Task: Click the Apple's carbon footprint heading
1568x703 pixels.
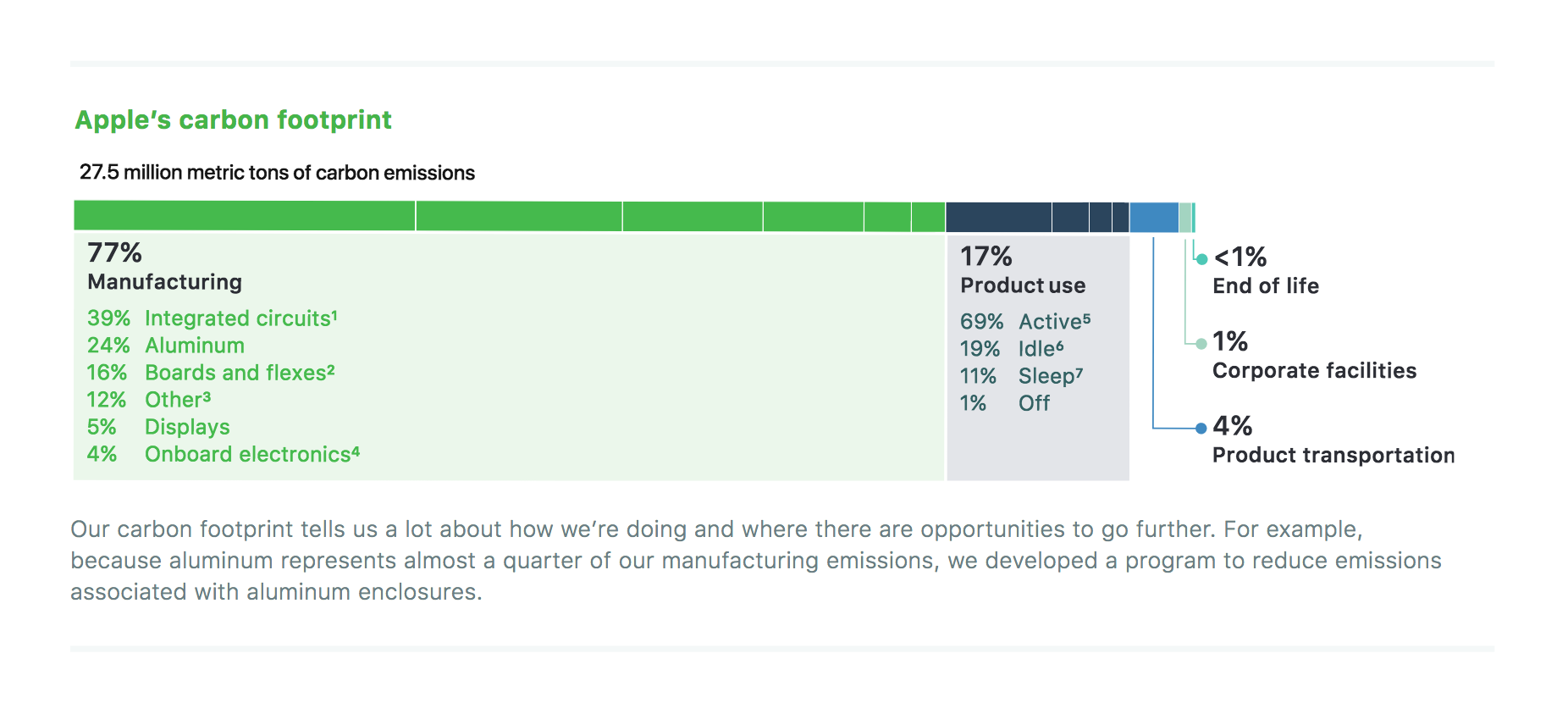Action: pyautogui.click(x=234, y=120)
